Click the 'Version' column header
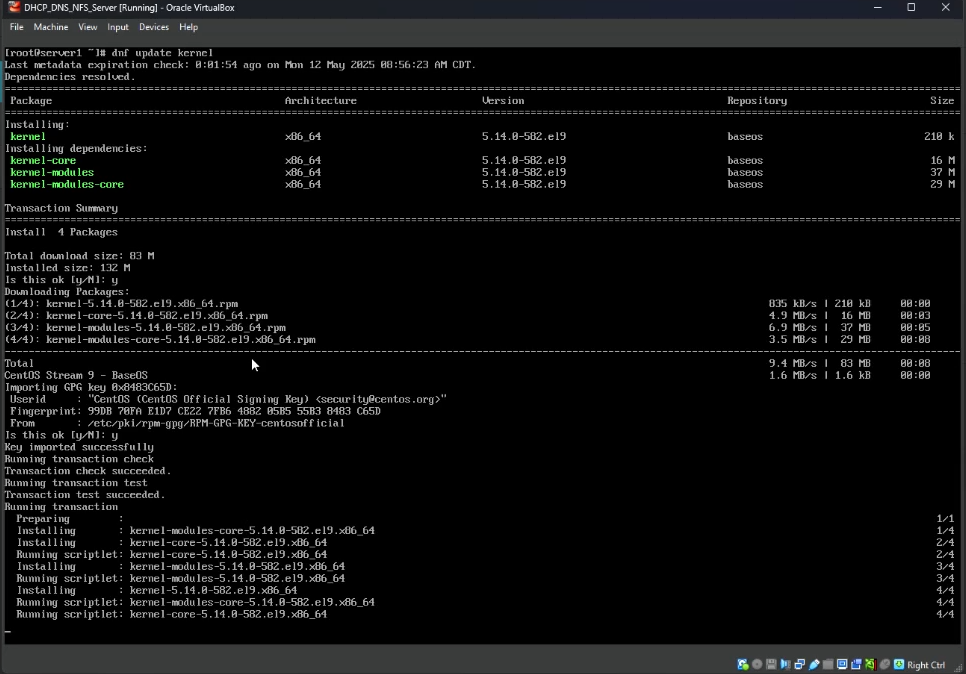The width and height of the screenshot is (966, 674). (503, 100)
